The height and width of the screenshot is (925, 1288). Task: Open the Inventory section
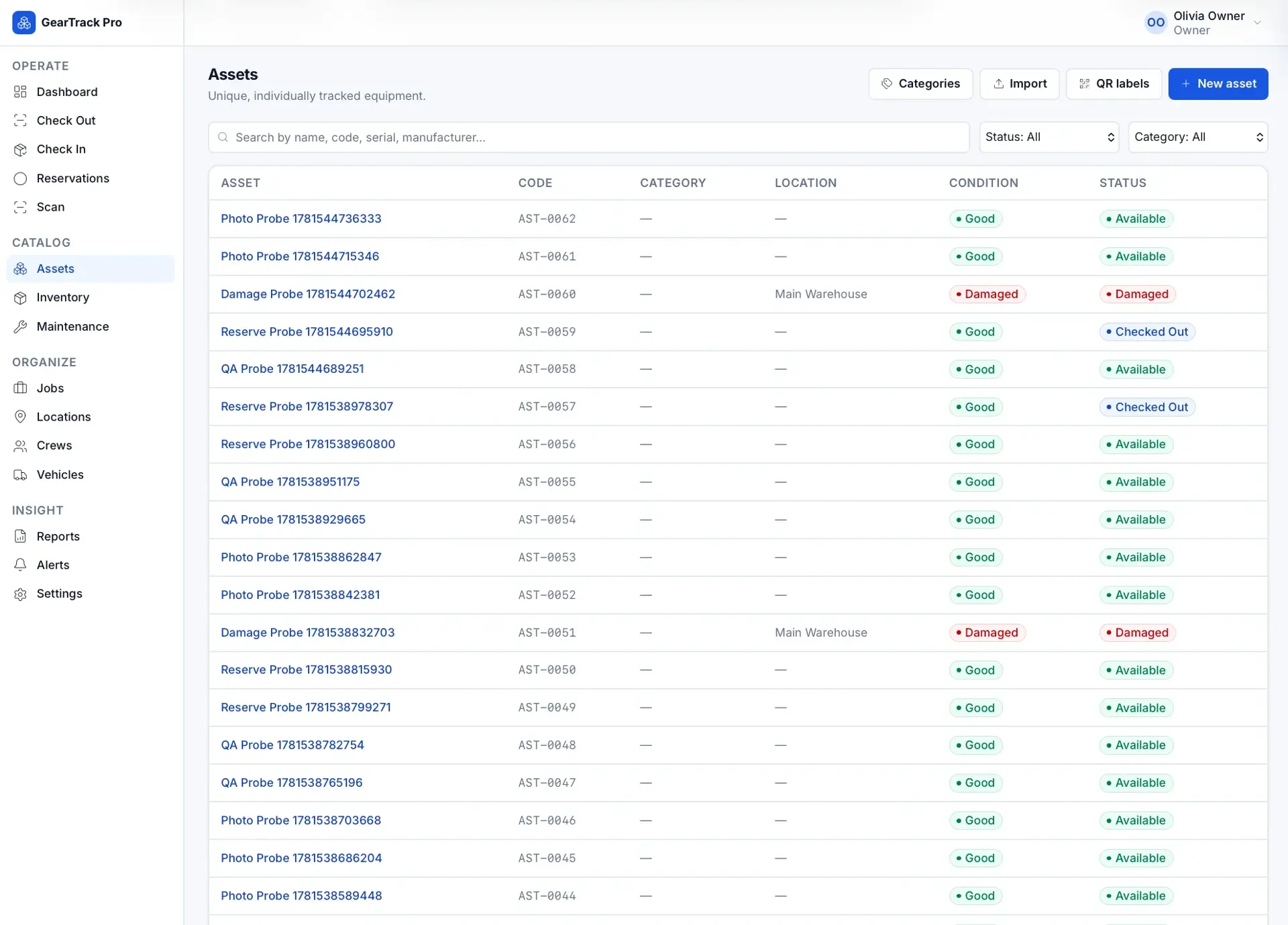pyautogui.click(x=91, y=298)
